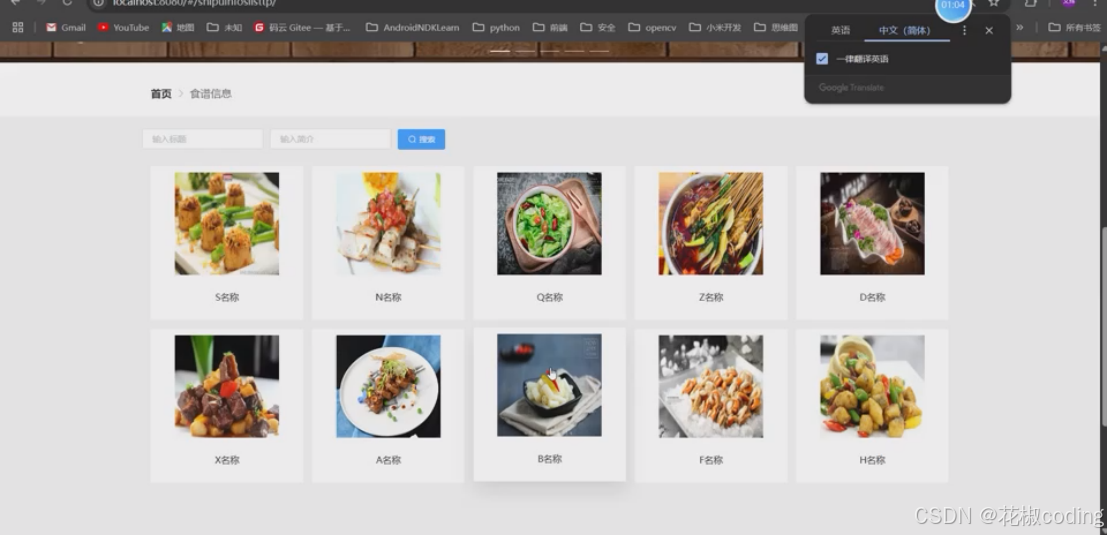This screenshot has width=1108, height=536.
Task: Open the 地图 maps bookmark
Action: click(177, 28)
